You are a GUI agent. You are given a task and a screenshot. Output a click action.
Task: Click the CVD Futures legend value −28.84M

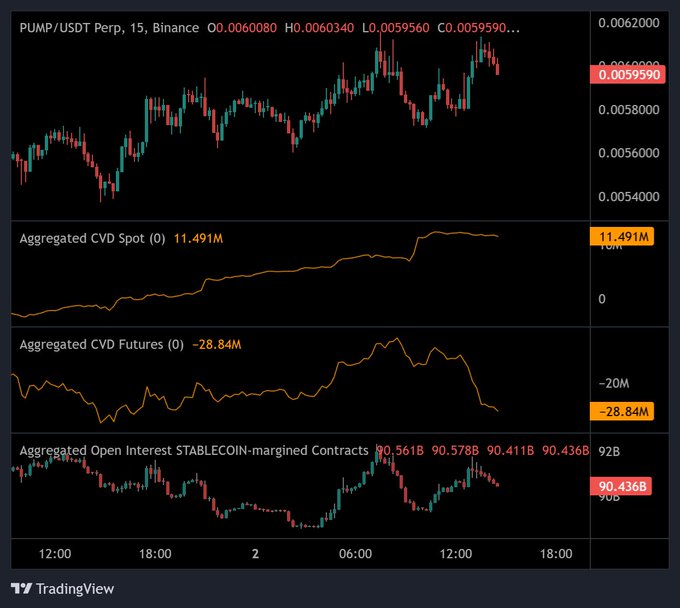click(x=216, y=345)
